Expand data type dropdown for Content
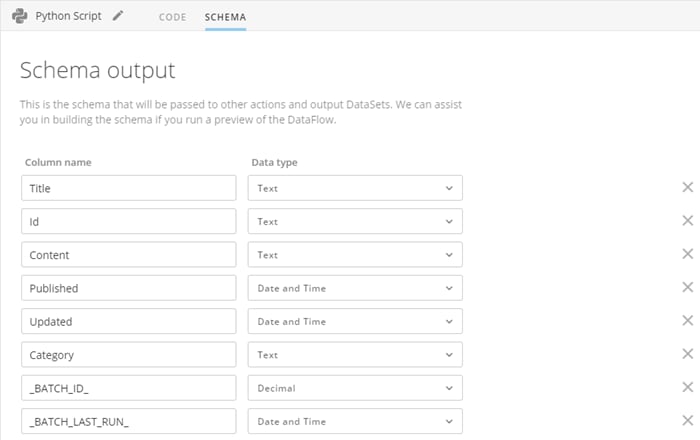 [x=355, y=255]
